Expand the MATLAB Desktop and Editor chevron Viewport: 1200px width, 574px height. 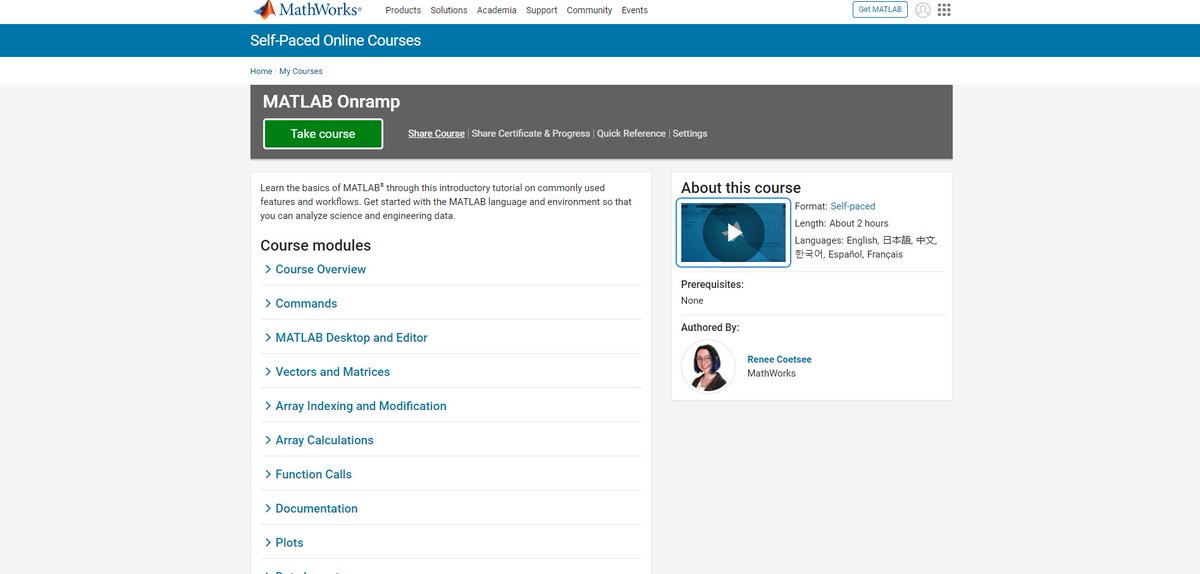(268, 337)
